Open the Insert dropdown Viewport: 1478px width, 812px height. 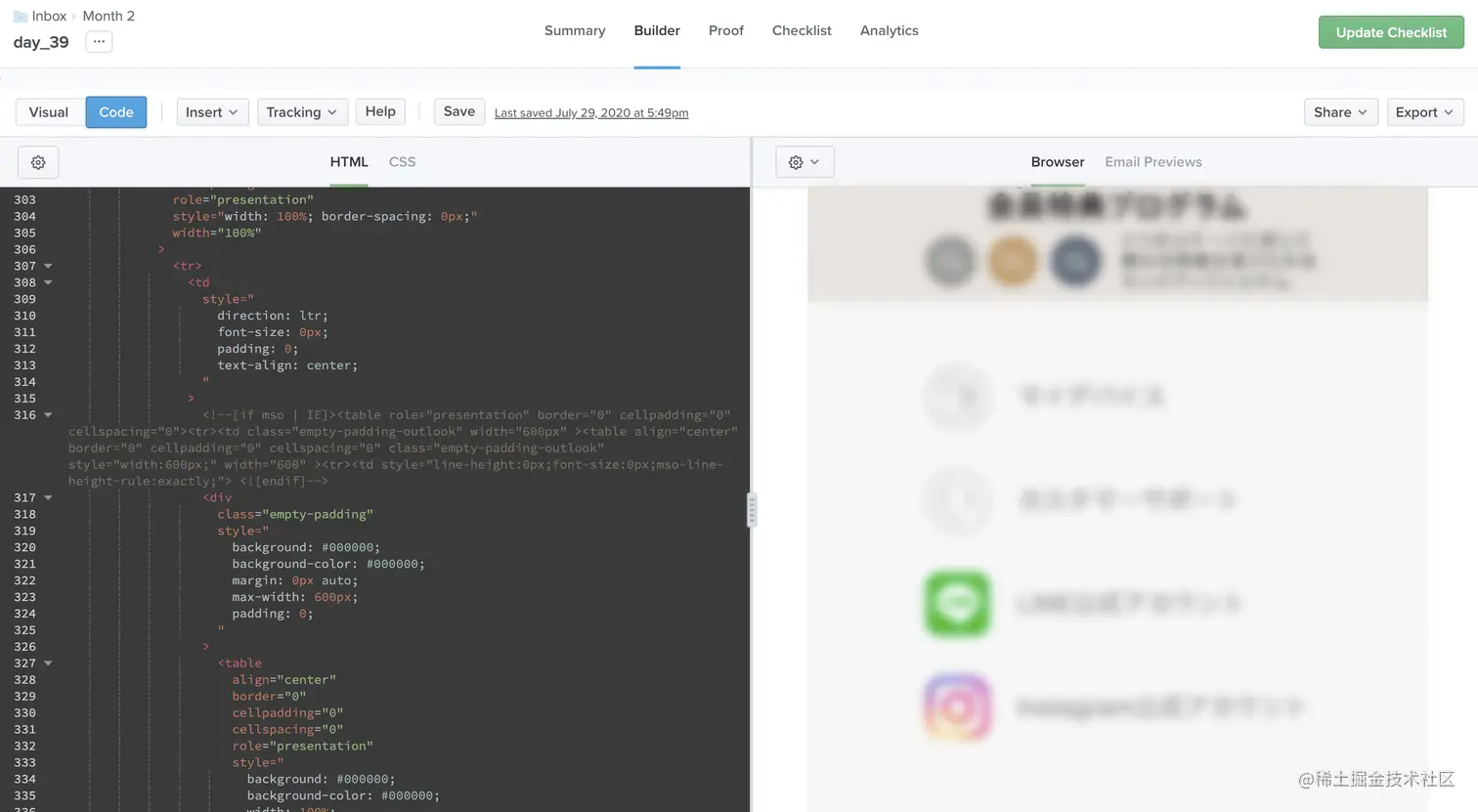211,111
